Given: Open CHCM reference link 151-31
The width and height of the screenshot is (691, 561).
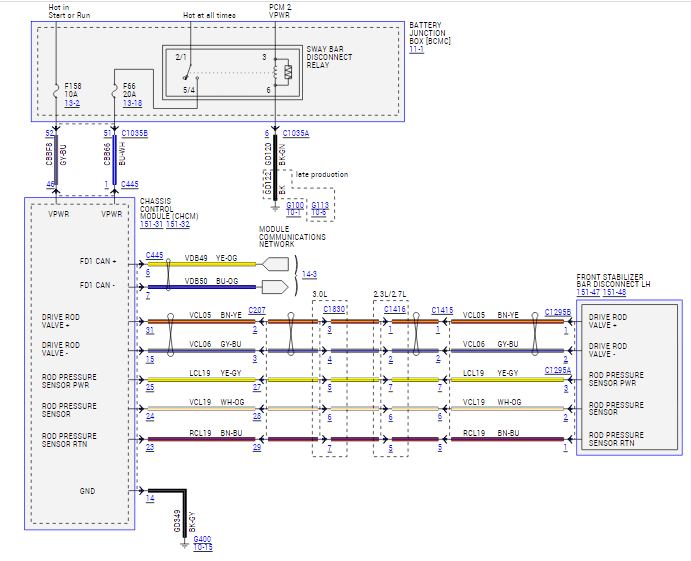Looking at the screenshot, I should 151,224.
